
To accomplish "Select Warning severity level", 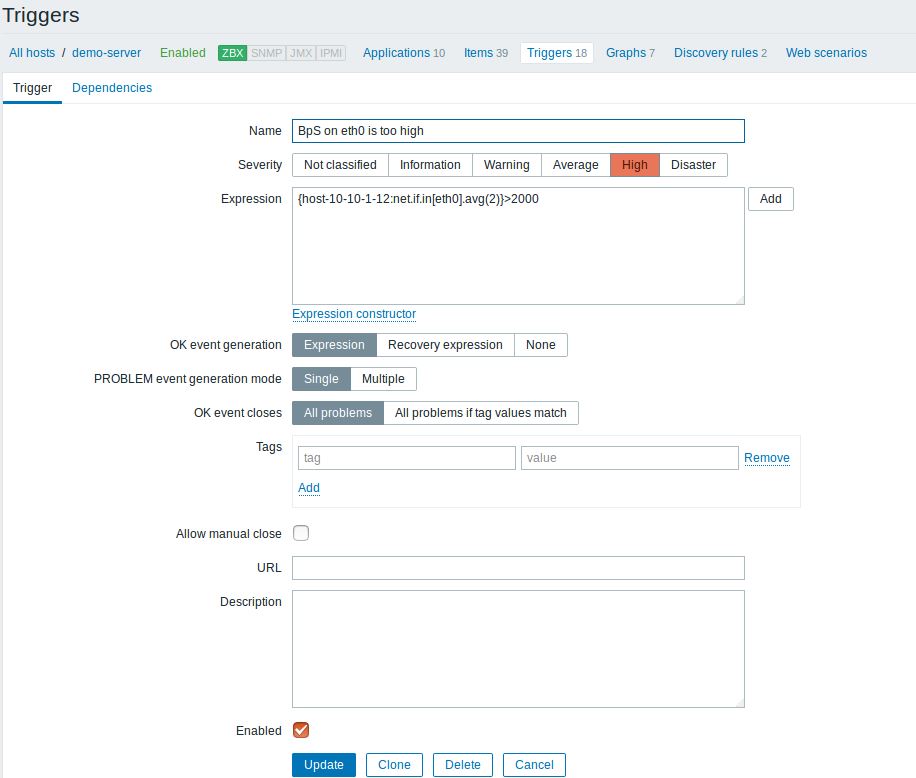I will pyautogui.click(x=506, y=165).
